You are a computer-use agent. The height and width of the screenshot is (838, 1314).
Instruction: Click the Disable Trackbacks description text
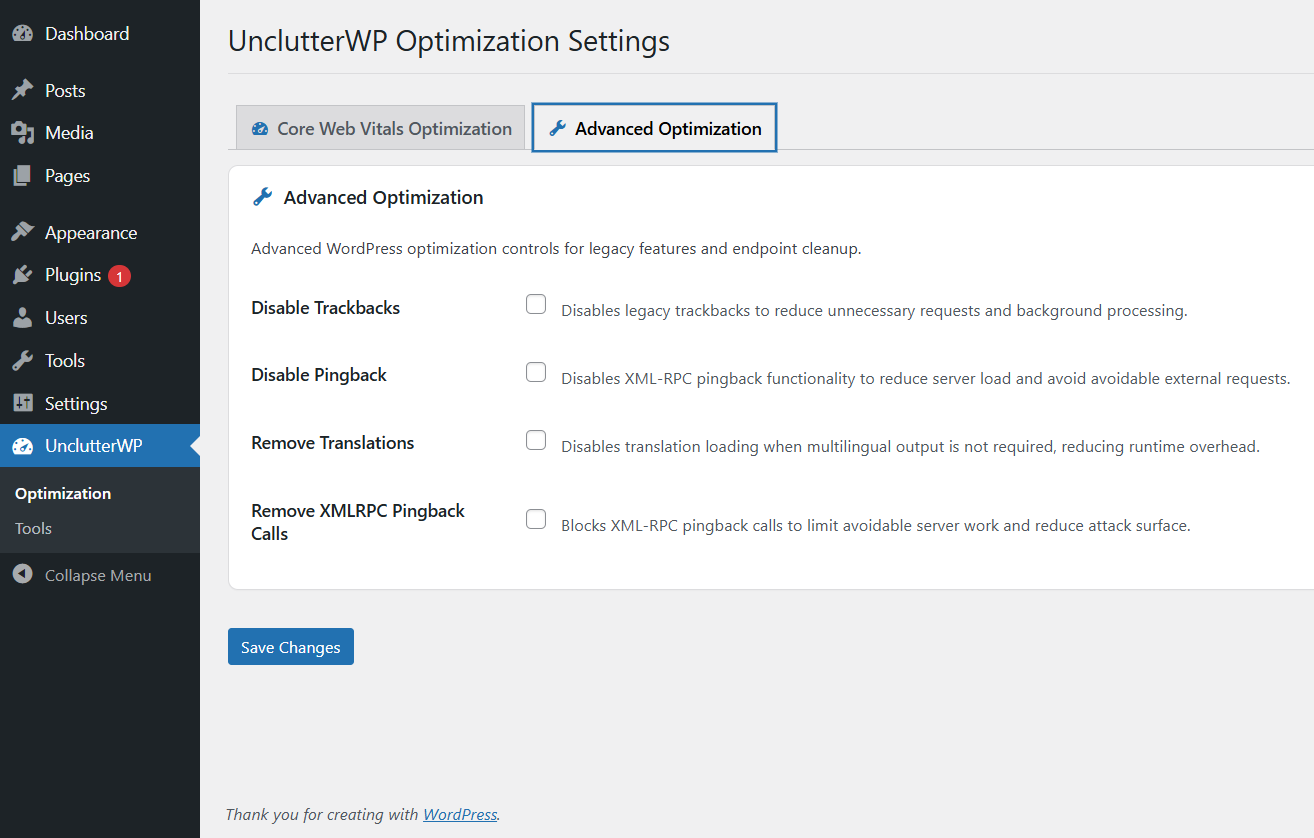click(874, 311)
